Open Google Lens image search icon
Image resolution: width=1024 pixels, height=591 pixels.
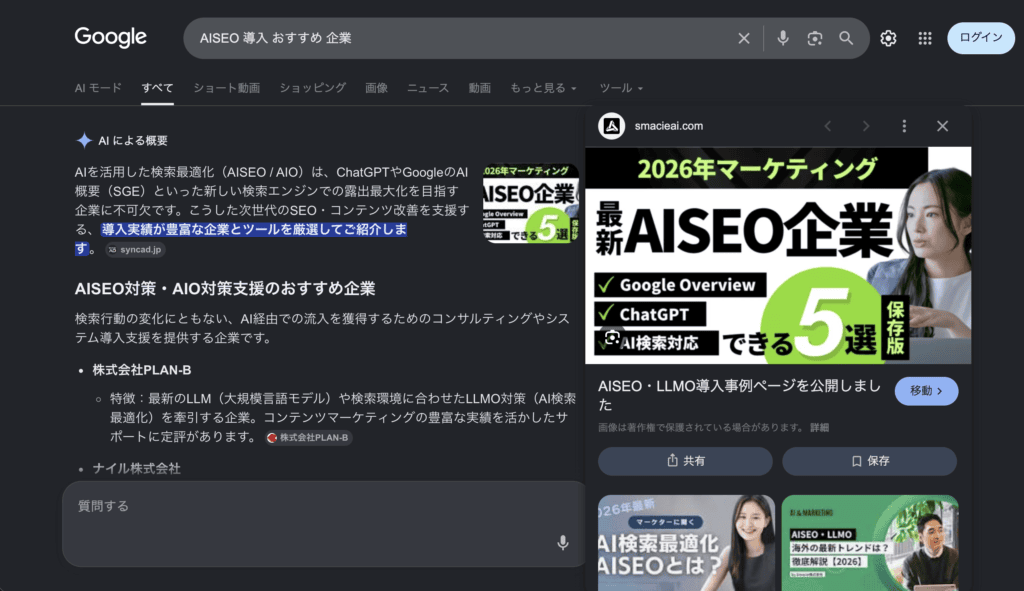pyautogui.click(x=814, y=39)
